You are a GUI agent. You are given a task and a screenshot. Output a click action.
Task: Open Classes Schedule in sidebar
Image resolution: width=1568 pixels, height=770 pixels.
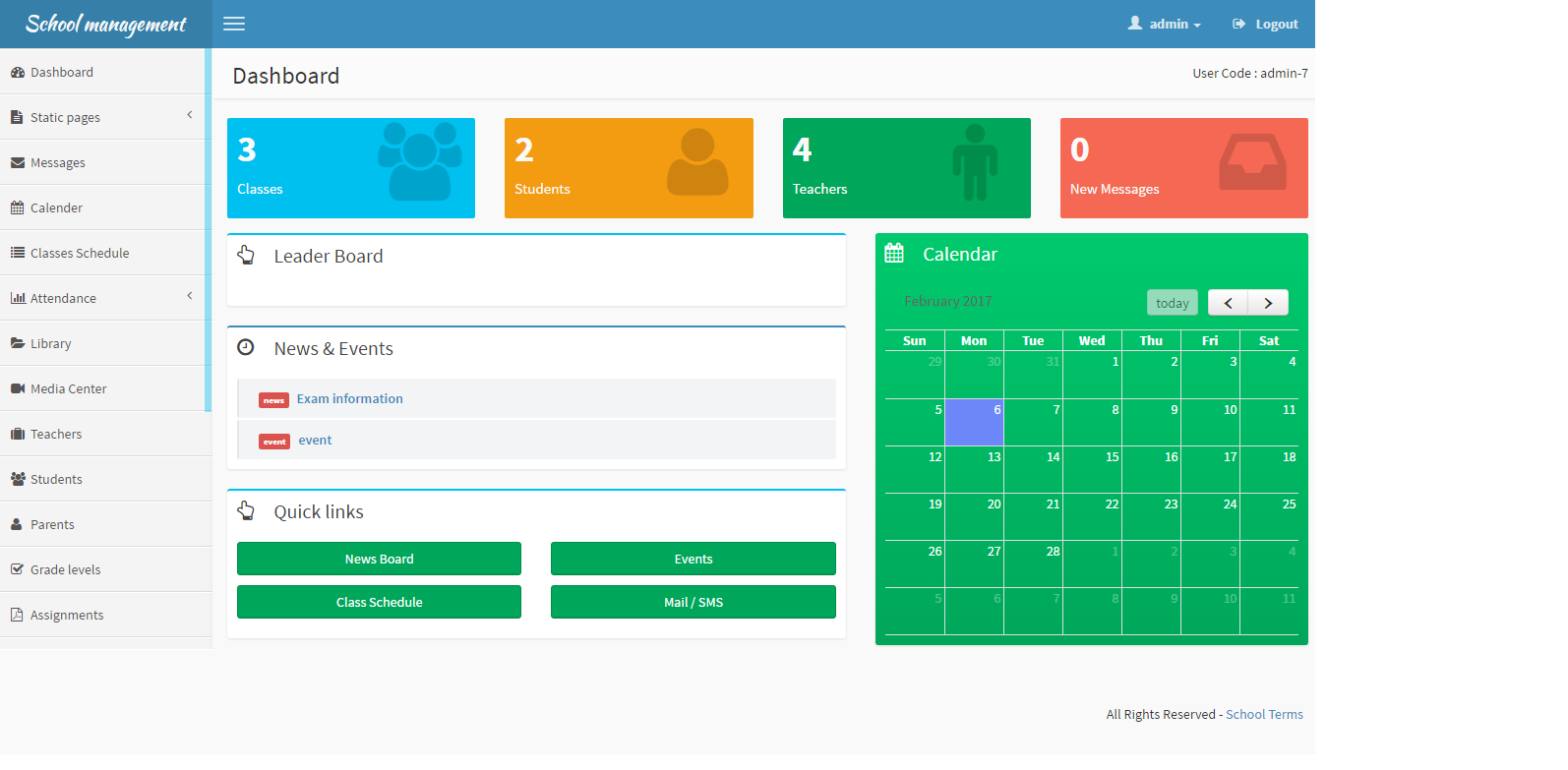(x=80, y=253)
